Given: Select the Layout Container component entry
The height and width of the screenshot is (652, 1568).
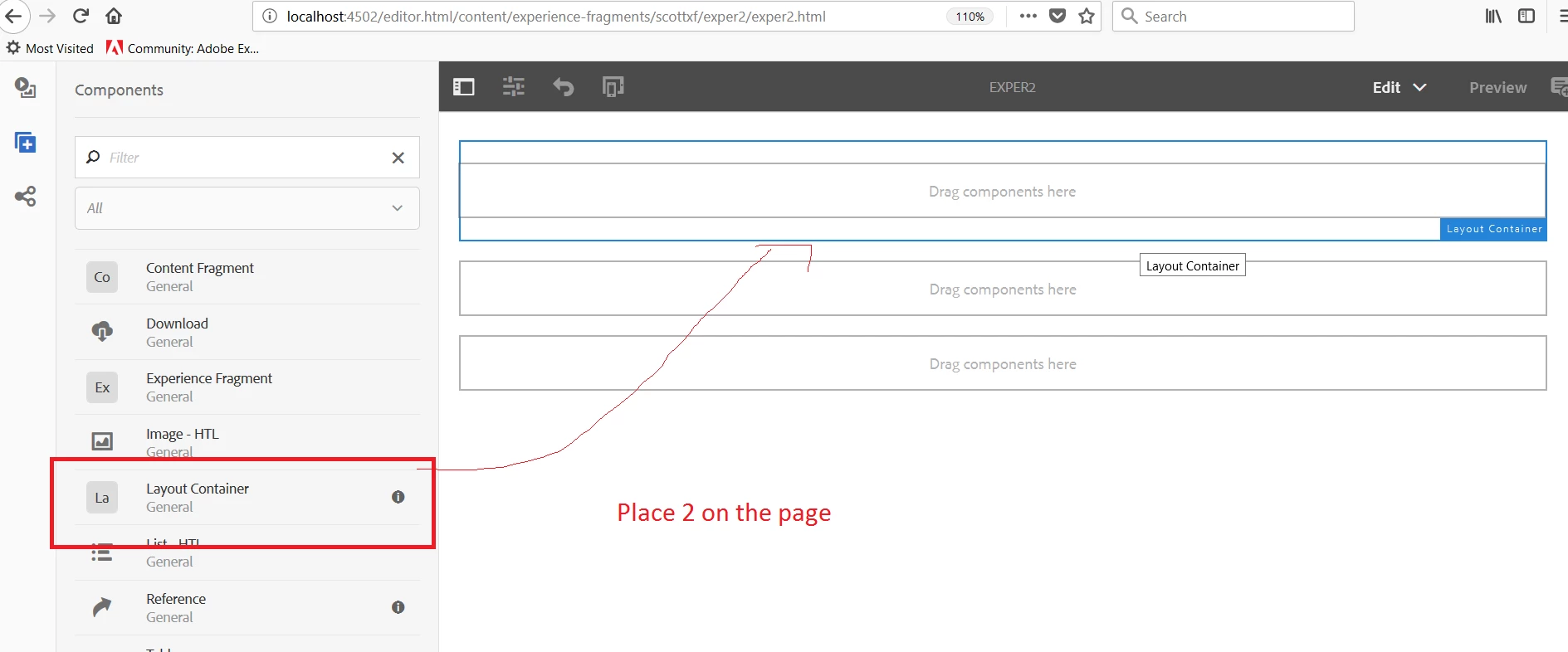Looking at the screenshot, I should click(x=247, y=498).
